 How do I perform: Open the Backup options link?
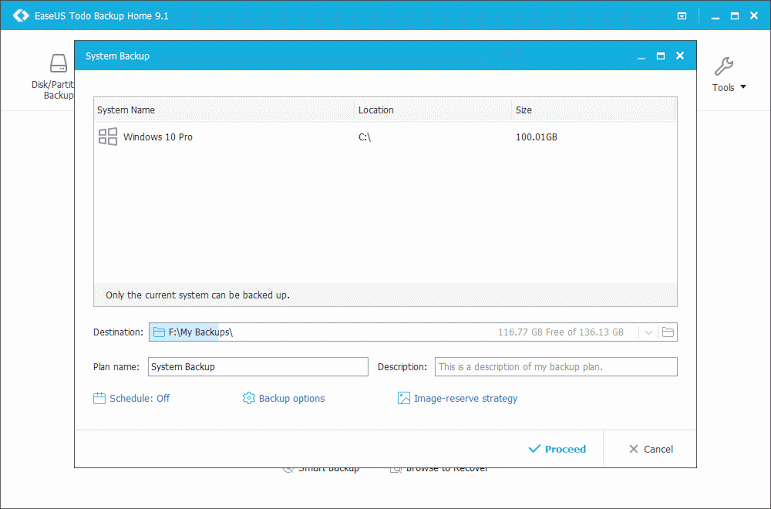click(292, 398)
